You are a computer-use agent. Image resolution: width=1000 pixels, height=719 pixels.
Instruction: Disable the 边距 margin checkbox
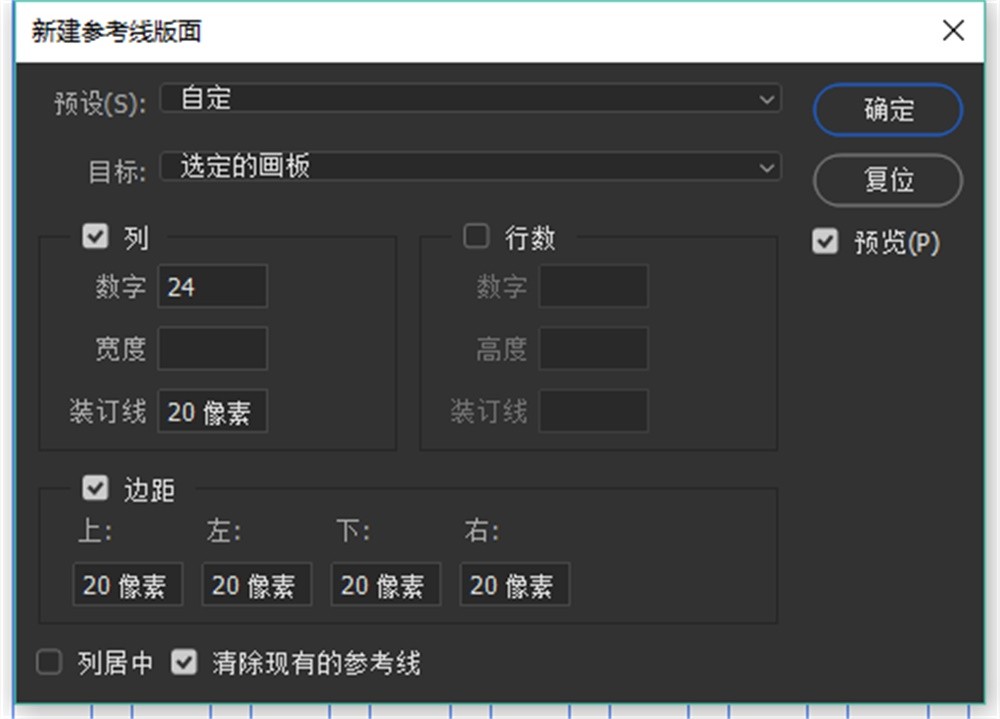[x=95, y=488]
